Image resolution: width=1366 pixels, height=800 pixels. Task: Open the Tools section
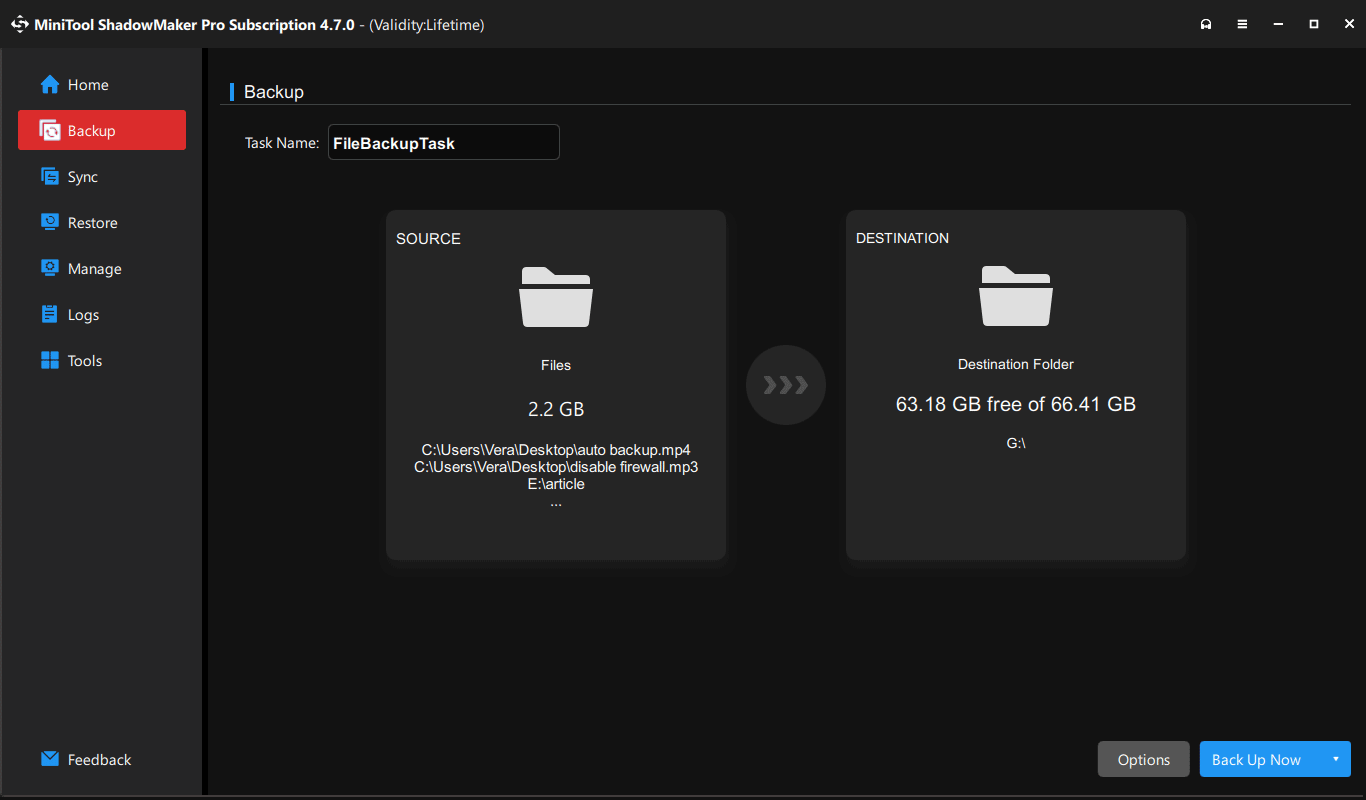[x=84, y=360]
